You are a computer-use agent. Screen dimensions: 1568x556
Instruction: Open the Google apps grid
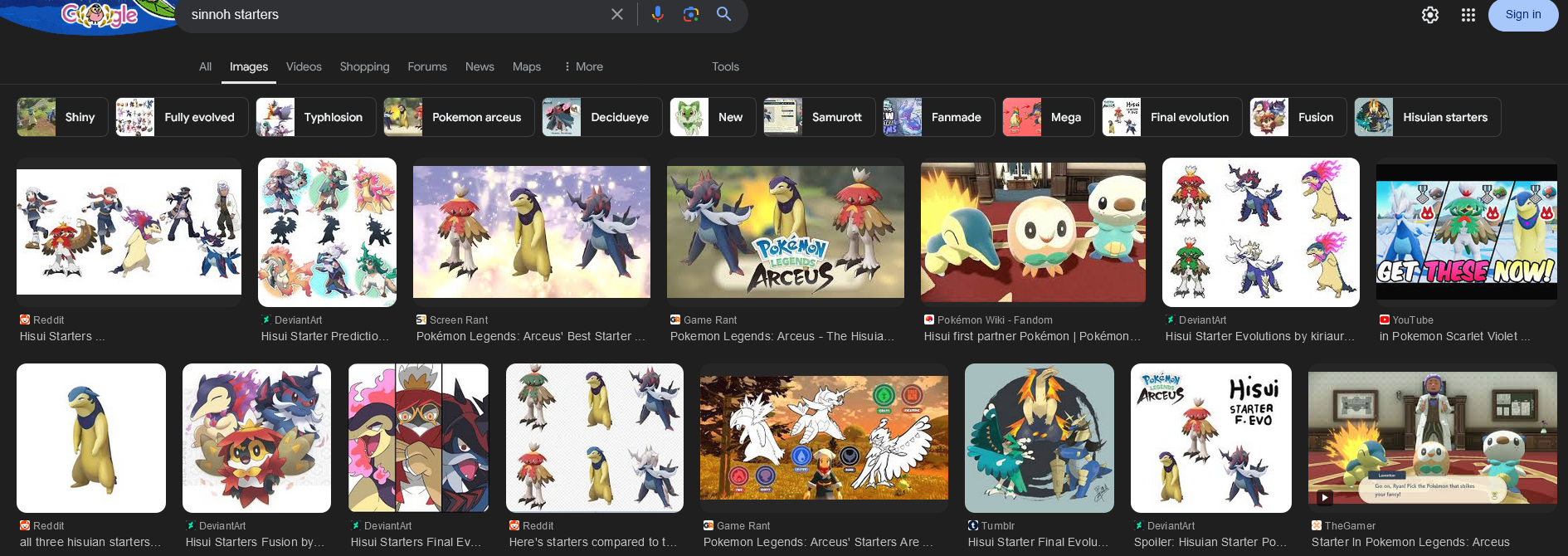point(1468,15)
